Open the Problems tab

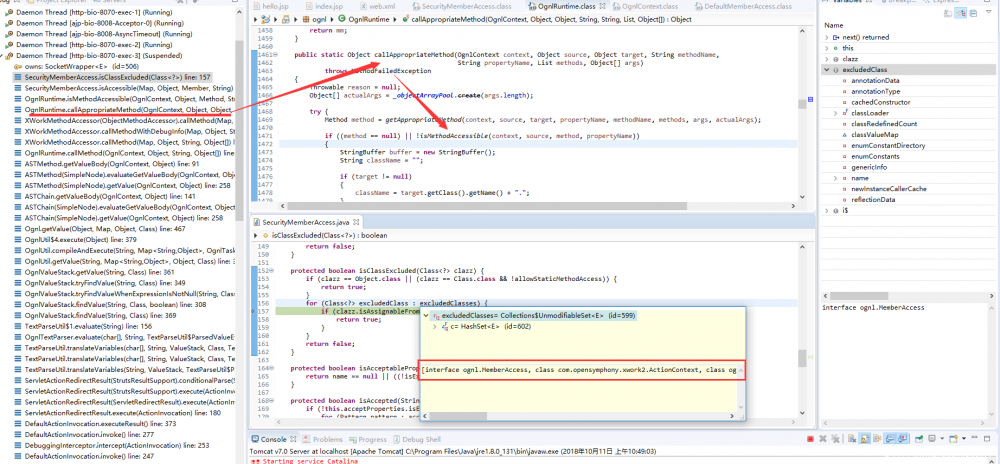pos(327,439)
